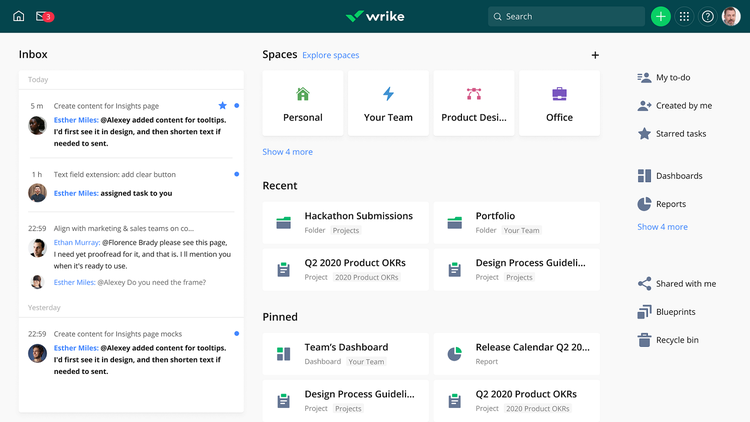Open Hackathon Submissions folder
This screenshot has width=750, height=422.
345,222
